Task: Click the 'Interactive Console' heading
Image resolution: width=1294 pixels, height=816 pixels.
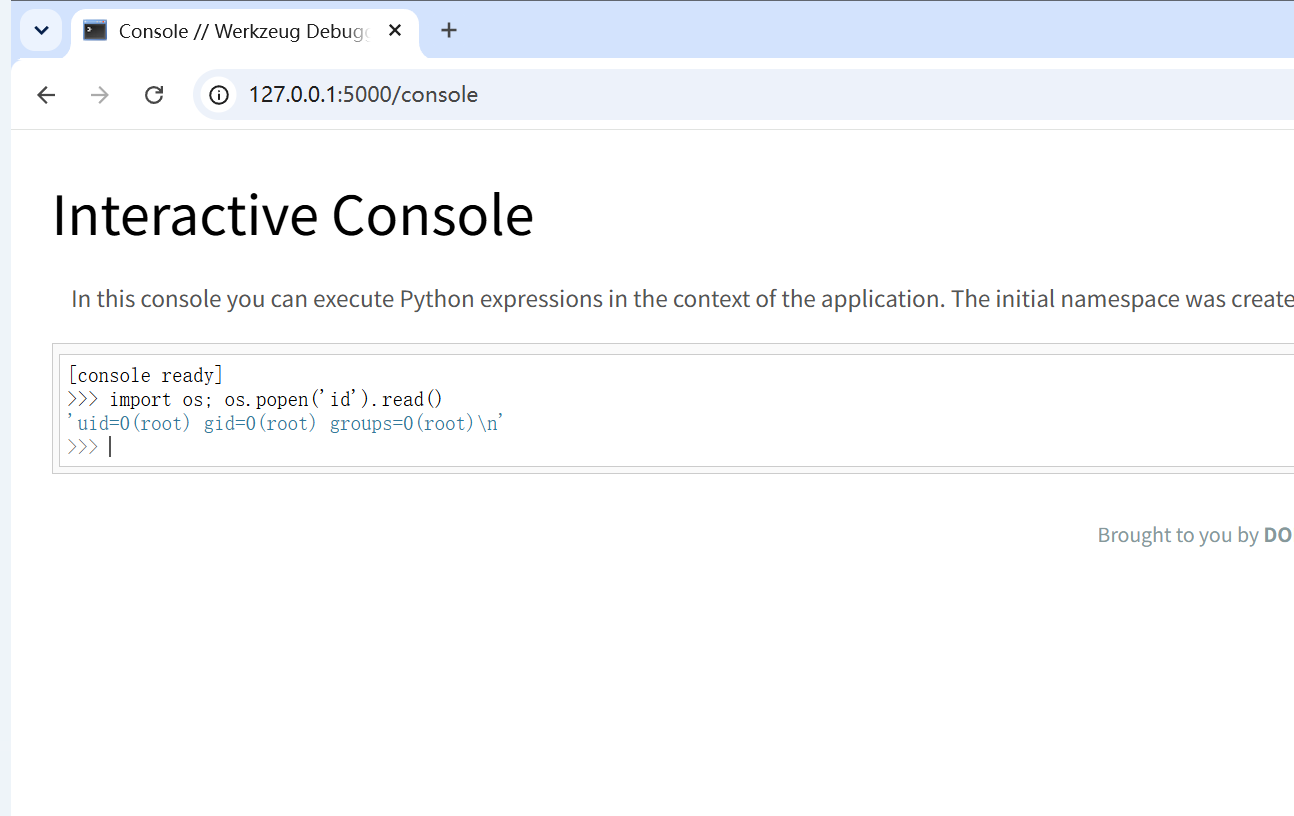Action: click(293, 215)
